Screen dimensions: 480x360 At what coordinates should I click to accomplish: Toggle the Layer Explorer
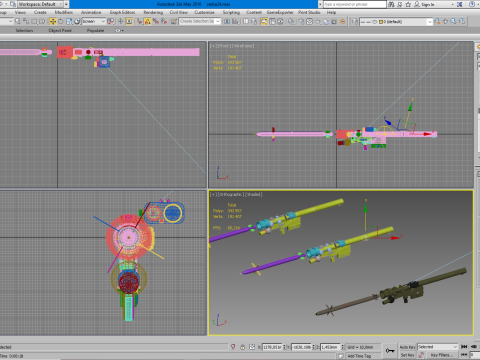point(254,21)
